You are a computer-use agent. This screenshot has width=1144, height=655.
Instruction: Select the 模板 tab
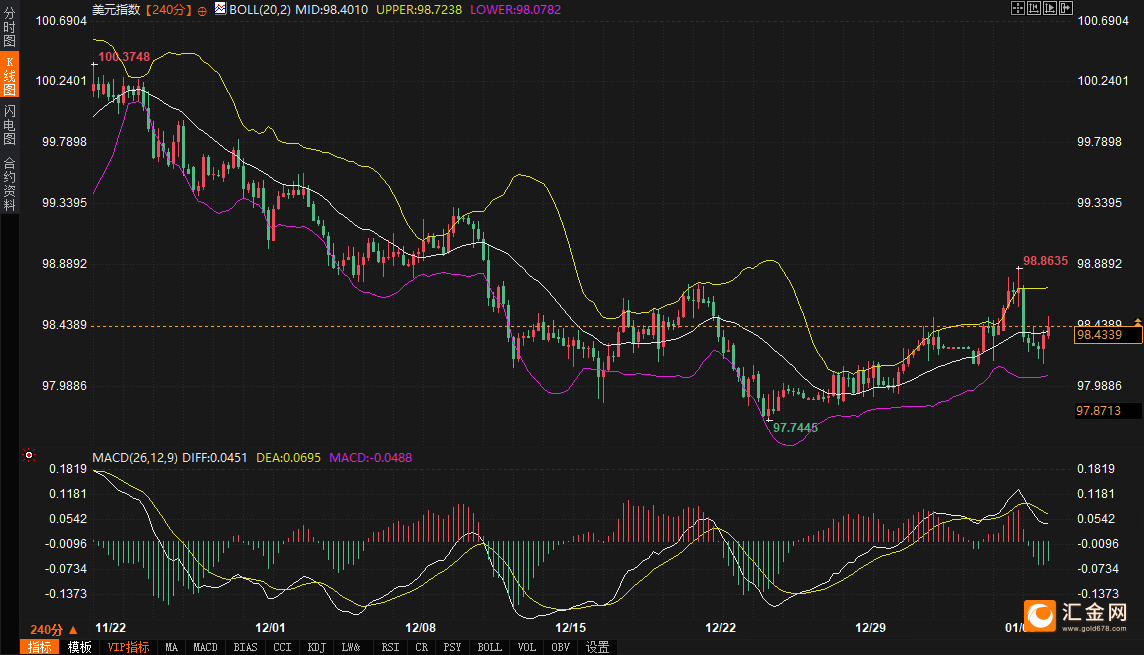79,647
